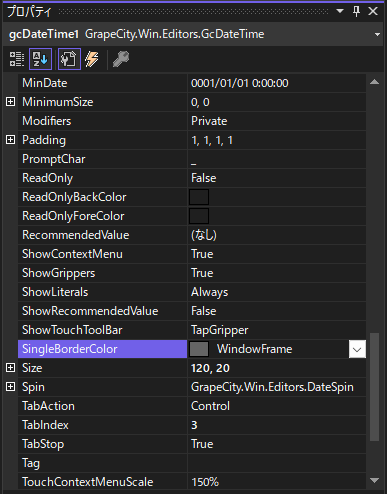Click the Padding value 1, 1, 1, 1
Image resolution: width=387 pixels, height=494 pixels.
pos(212,140)
